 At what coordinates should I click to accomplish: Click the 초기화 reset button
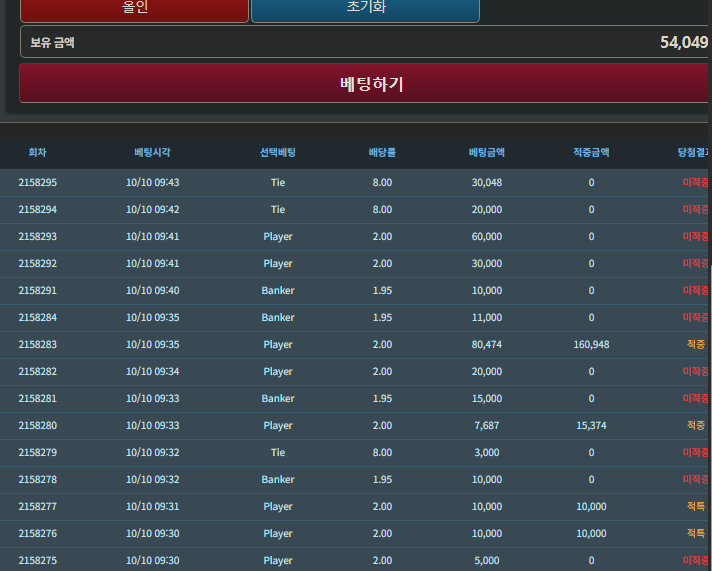pos(366,9)
